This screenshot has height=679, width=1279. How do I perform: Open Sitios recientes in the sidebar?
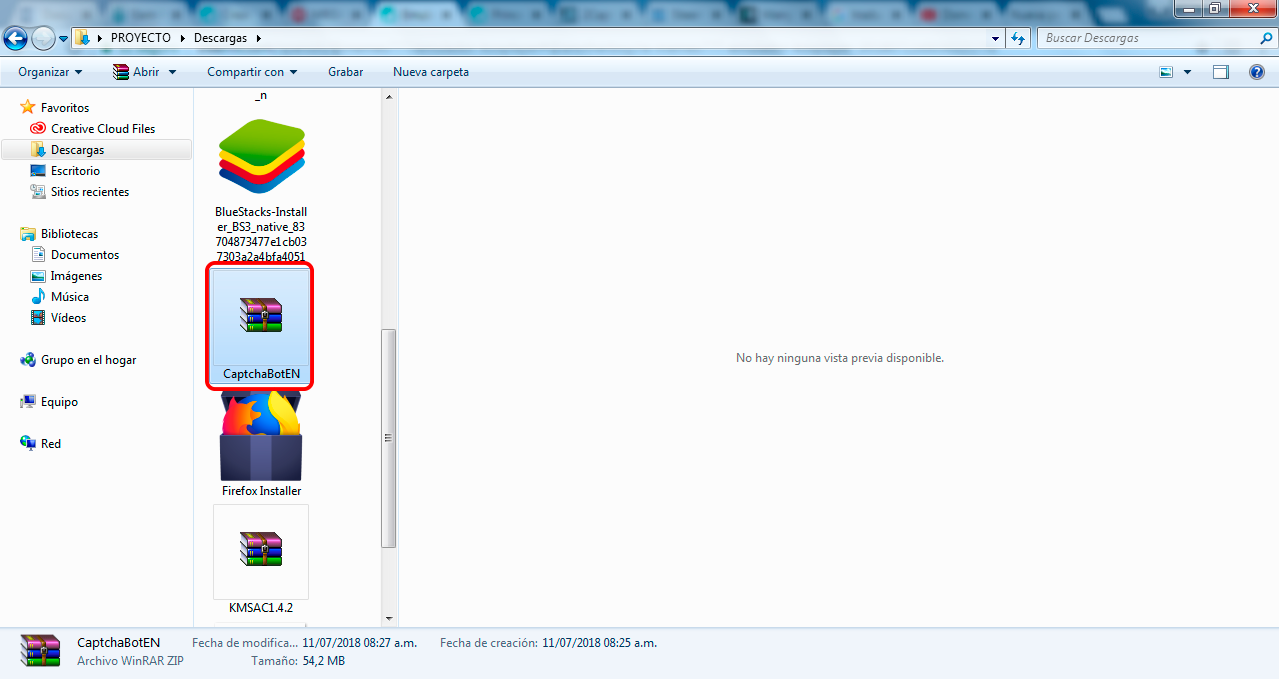coord(90,191)
